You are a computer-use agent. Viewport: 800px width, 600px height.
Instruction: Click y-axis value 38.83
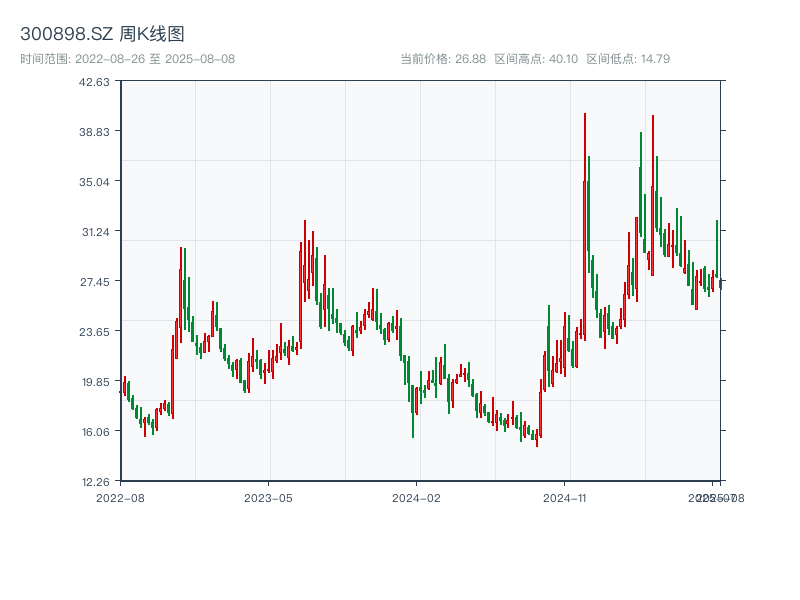tap(94, 132)
